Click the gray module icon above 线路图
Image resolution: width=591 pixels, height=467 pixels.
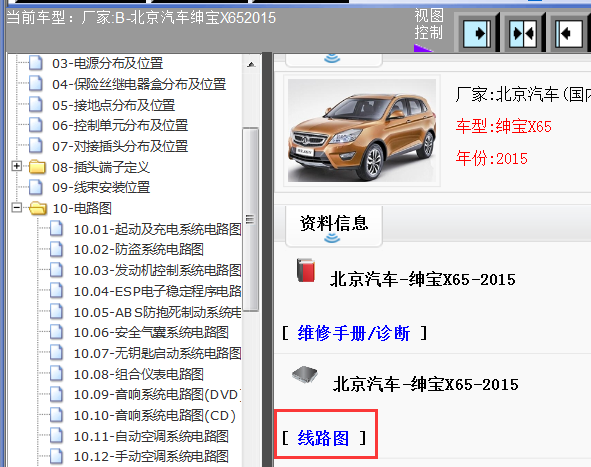305,374
